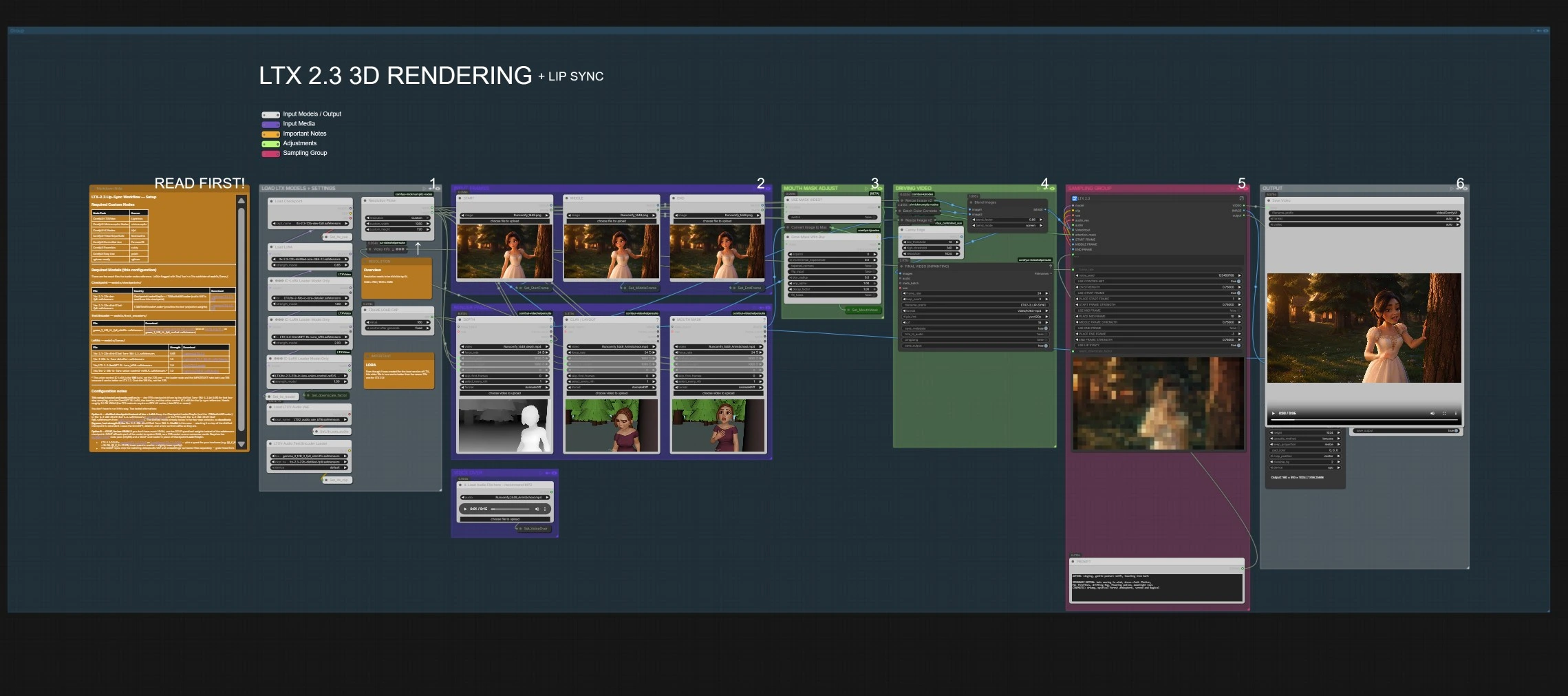
Task: Enter fullscreen on the Save Video preview
Action: pyautogui.click(x=1444, y=413)
